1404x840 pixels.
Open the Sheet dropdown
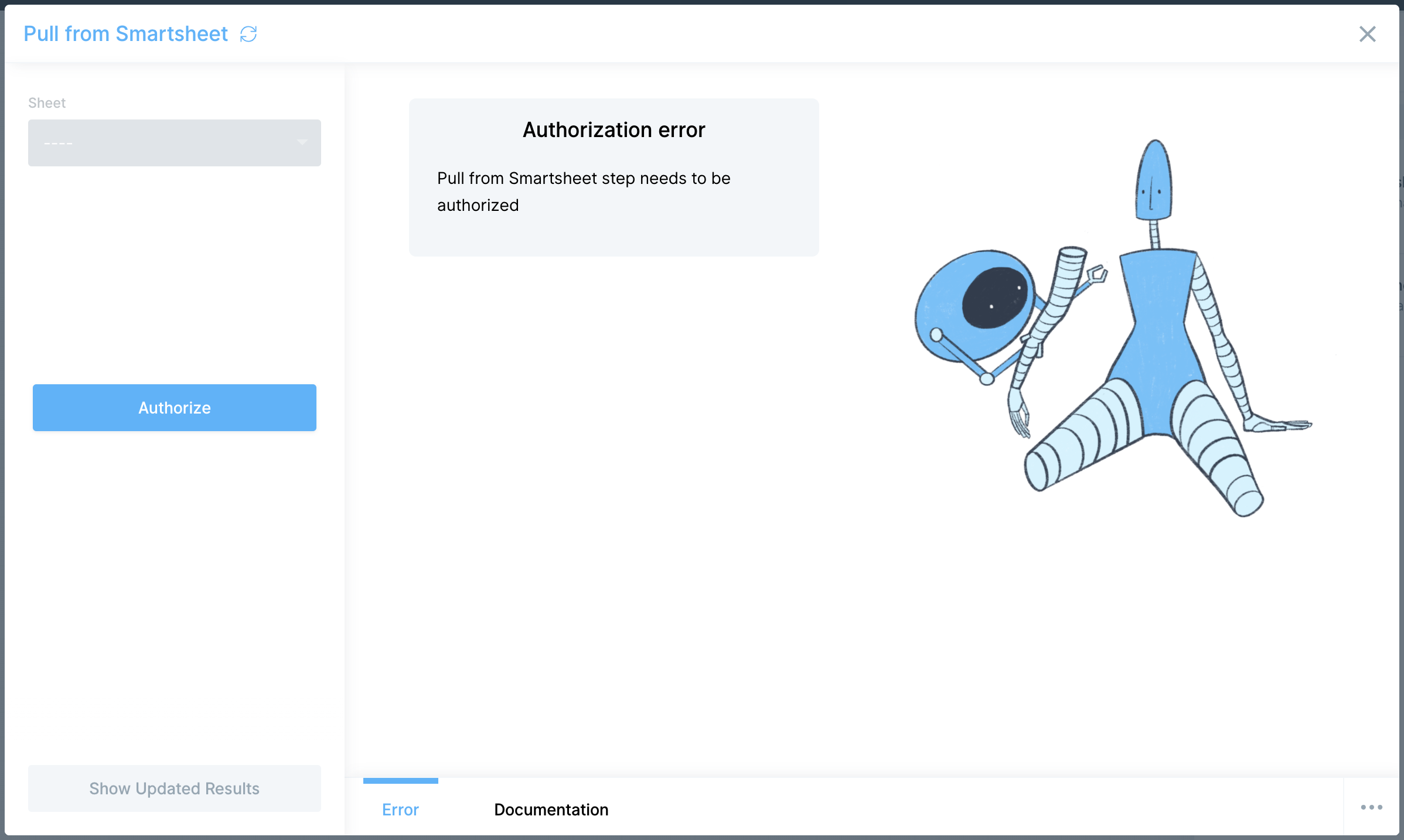point(175,143)
